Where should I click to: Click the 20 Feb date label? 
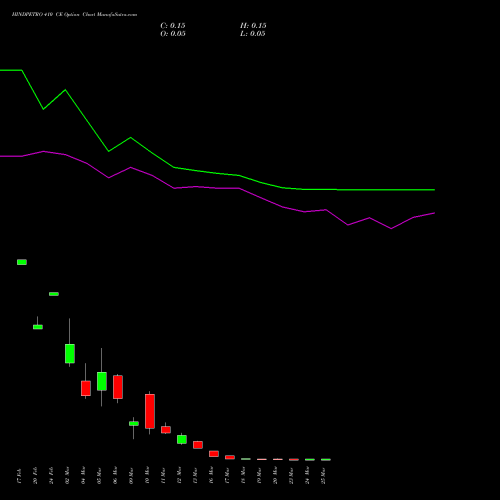point(35,476)
